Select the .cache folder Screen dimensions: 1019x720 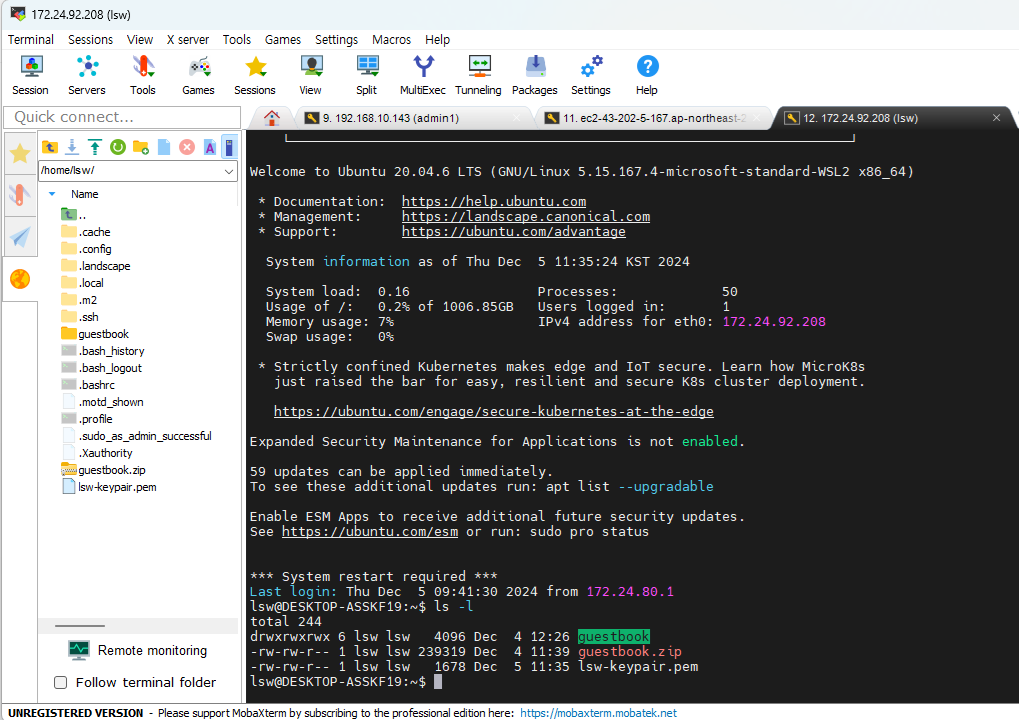point(86,232)
